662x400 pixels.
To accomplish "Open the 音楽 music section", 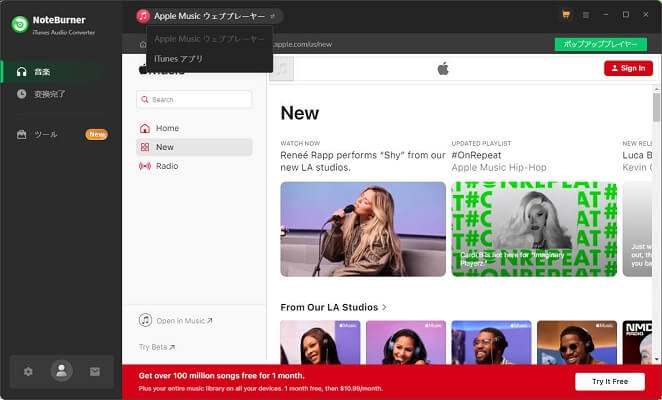I will 61,72.
